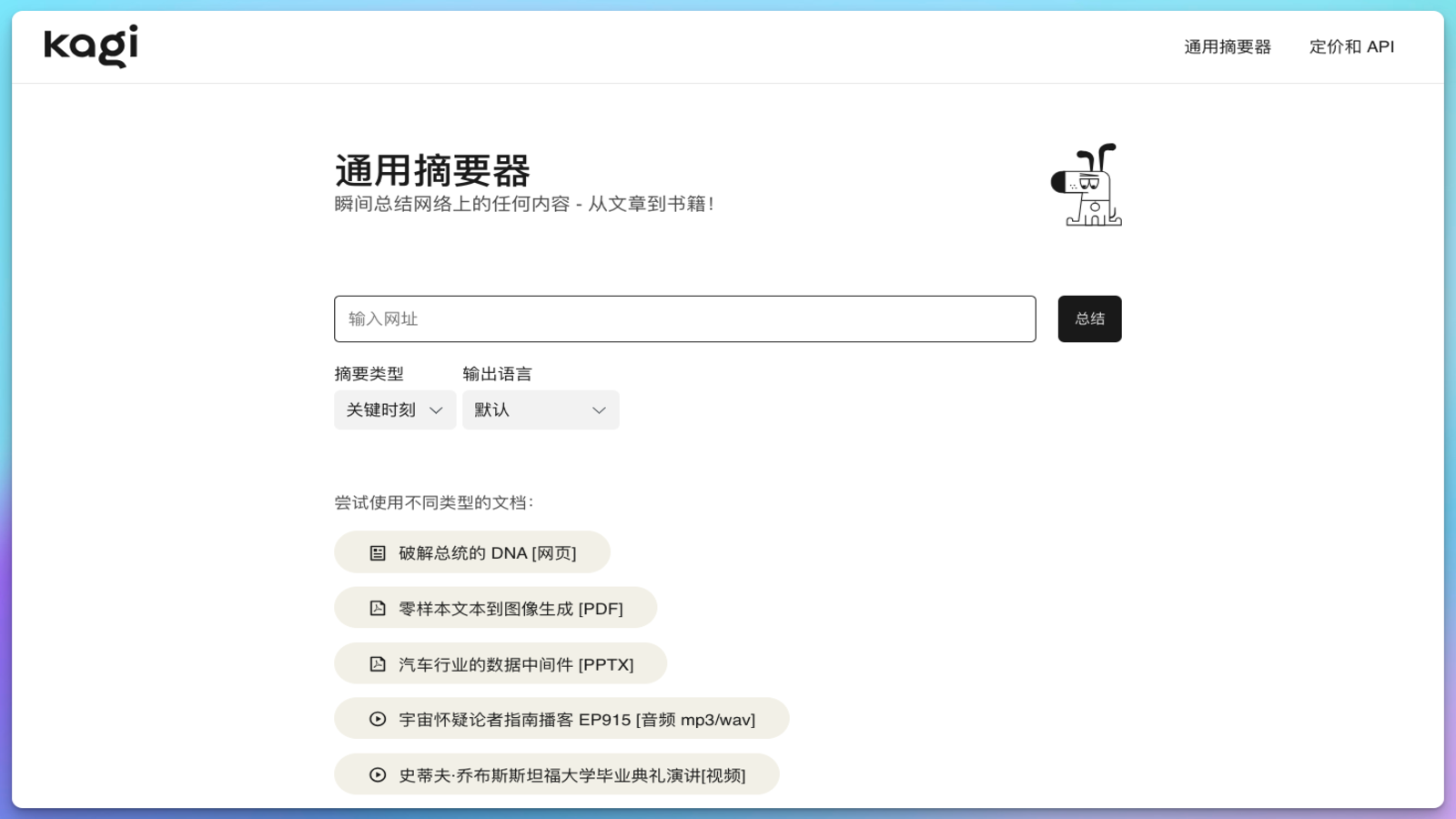The height and width of the screenshot is (819, 1456).
Task: Pick the 史蒂夫·乔布斯斯坦福大学毕业典礼演讲 video example
Action: point(572,775)
